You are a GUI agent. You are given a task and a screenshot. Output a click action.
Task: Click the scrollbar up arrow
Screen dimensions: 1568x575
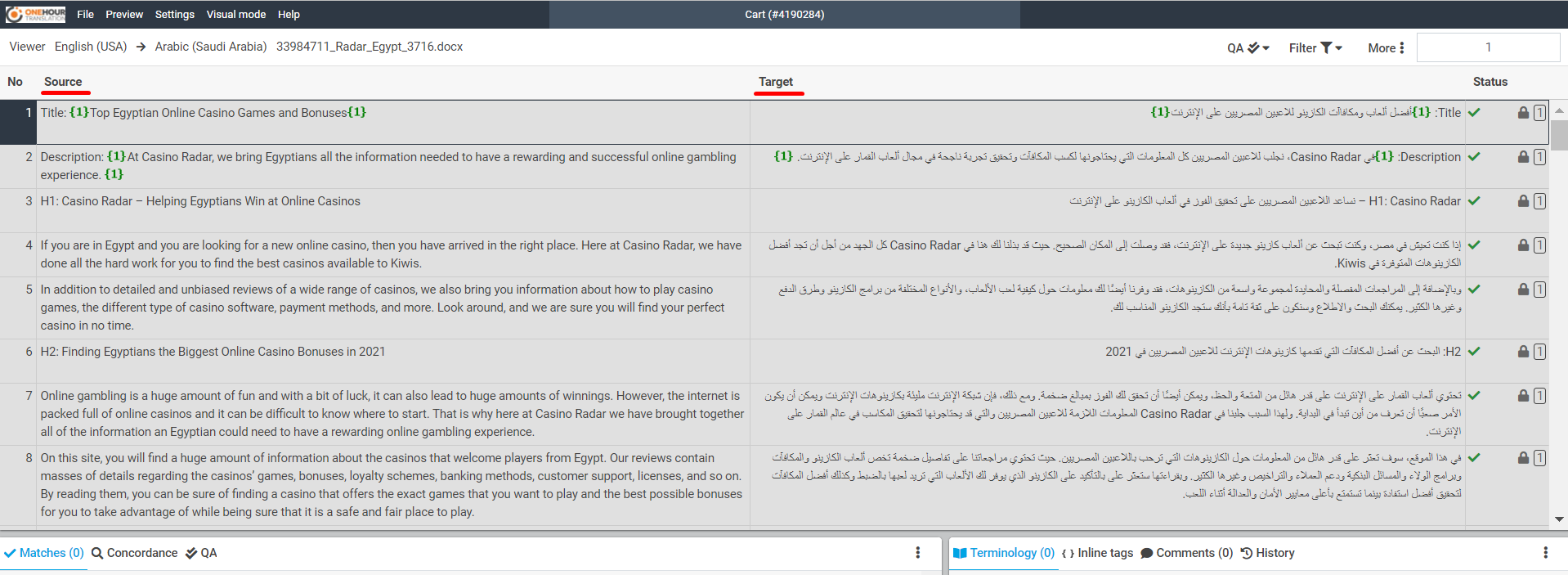1559,110
